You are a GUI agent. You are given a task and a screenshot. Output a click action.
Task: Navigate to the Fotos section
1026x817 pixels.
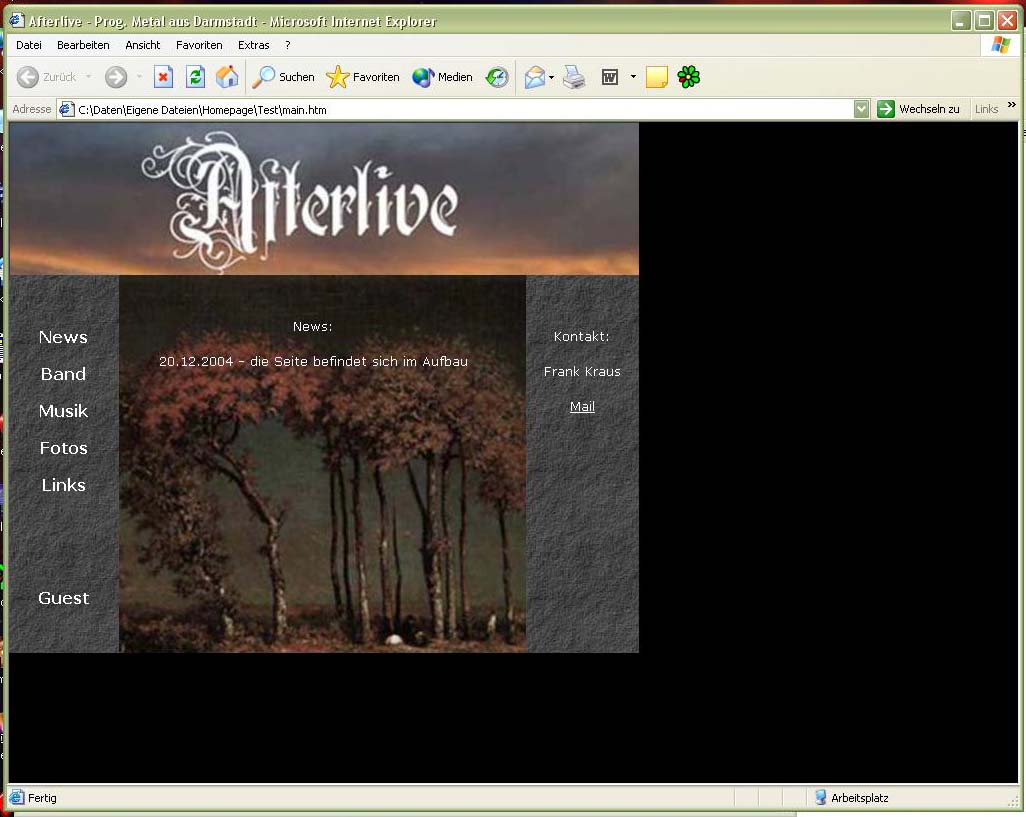63,448
